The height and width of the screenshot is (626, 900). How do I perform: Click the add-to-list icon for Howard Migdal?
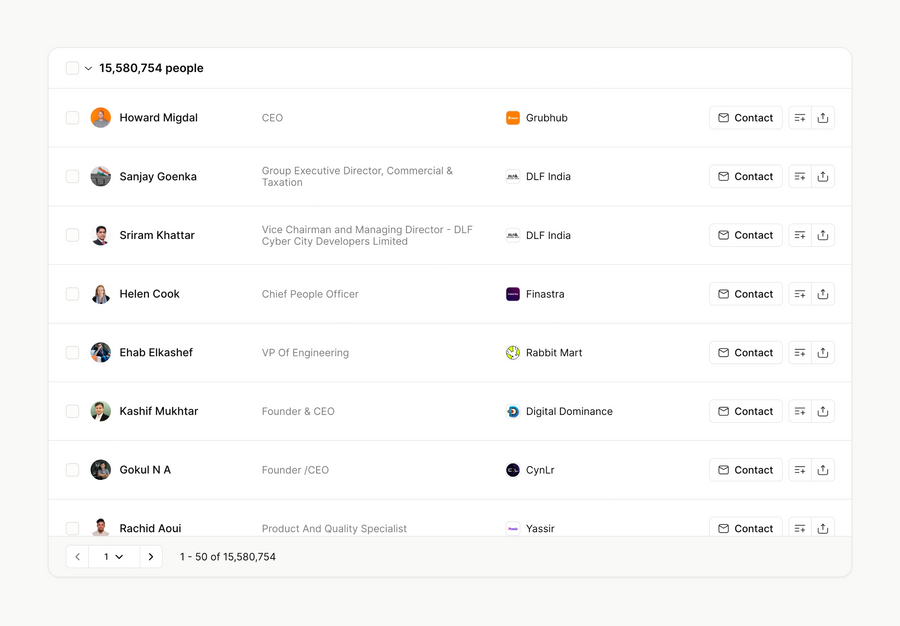[799, 117]
